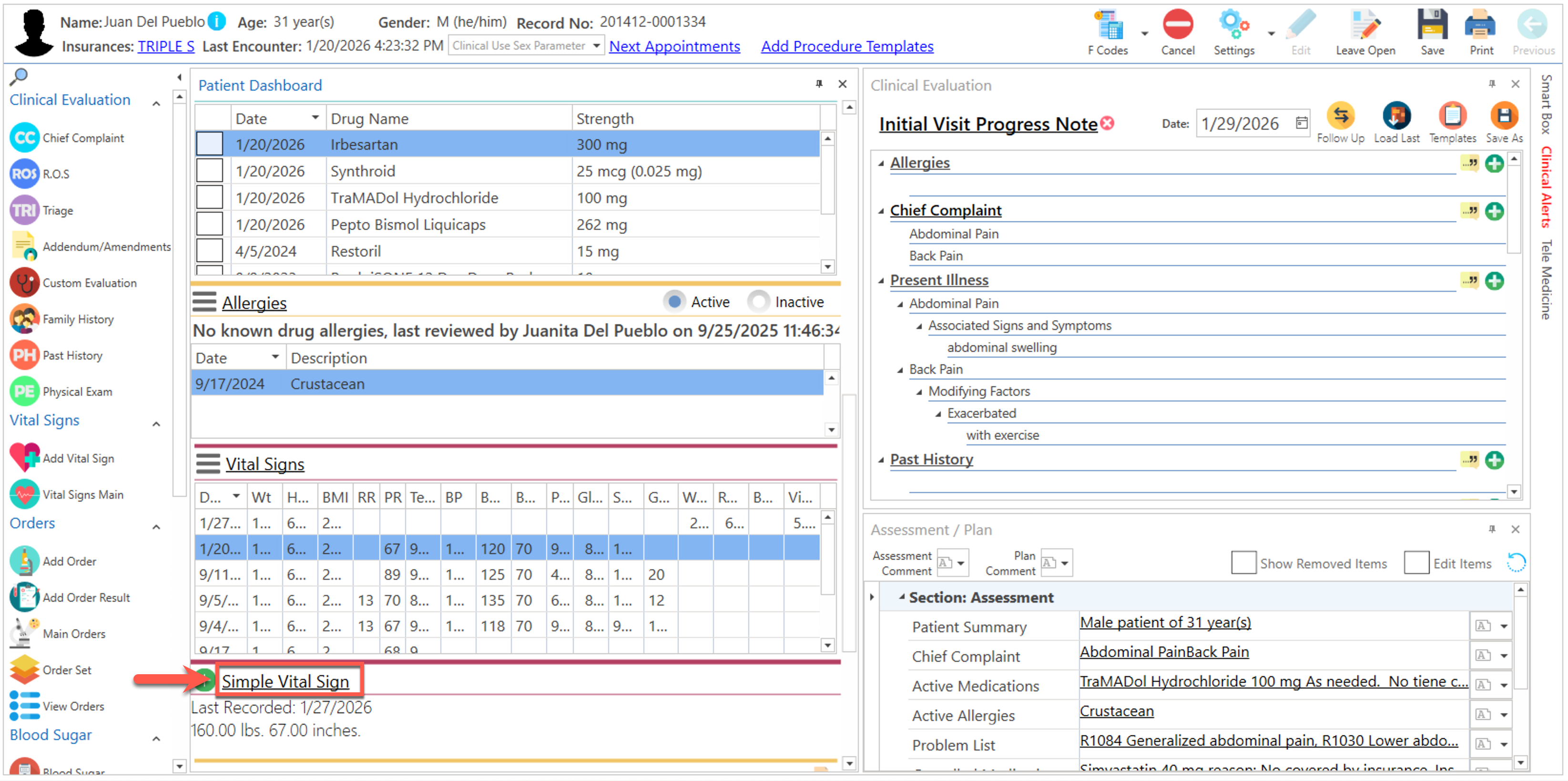The height and width of the screenshot is (781, 1568).
Task: Select the Inactive allergies radio button
Action: tap(758, 301)
